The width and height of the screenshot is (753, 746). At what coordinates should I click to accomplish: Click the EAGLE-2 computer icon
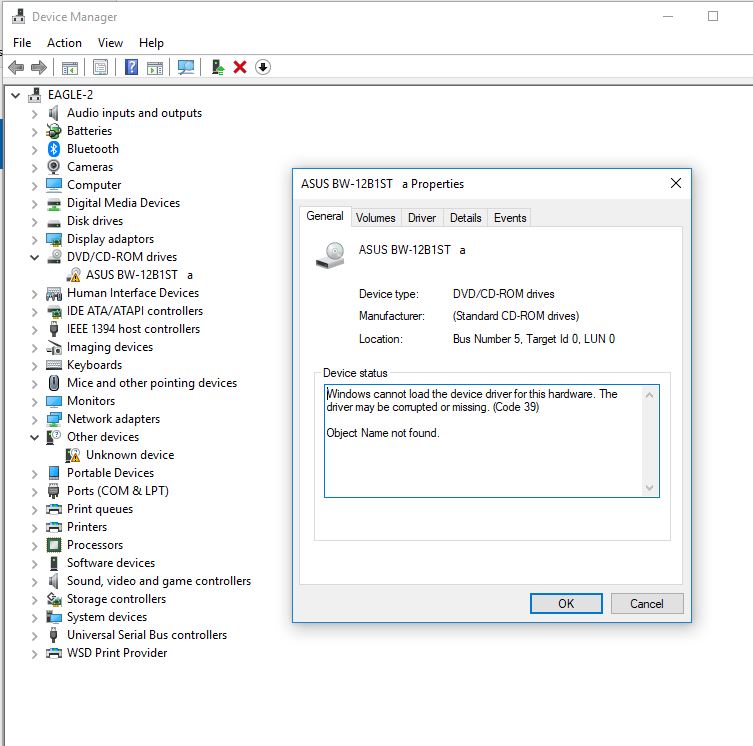point(35,95)
